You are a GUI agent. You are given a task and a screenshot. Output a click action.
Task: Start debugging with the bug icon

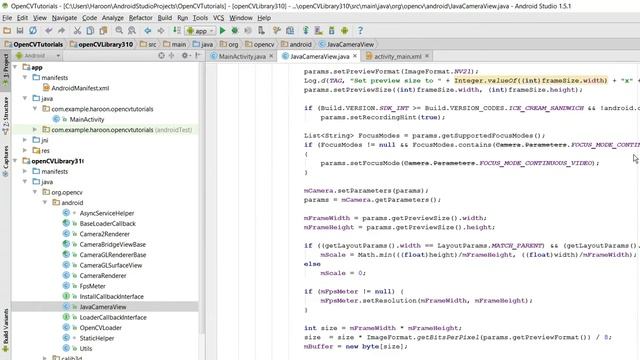[235, 31]
